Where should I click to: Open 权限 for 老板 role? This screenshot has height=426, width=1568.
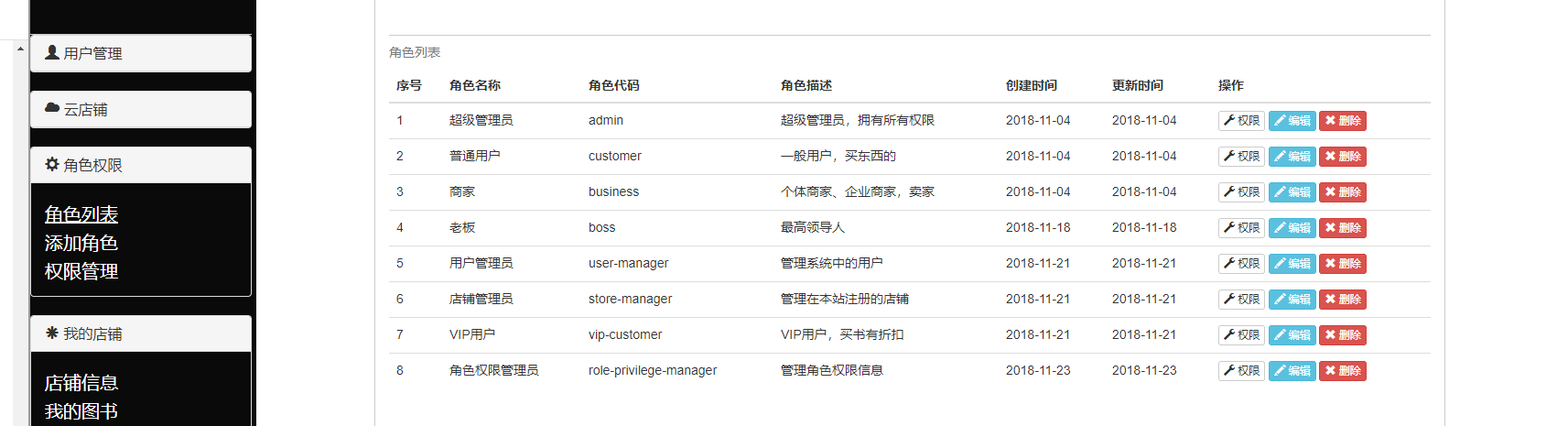coord(1241,228)
